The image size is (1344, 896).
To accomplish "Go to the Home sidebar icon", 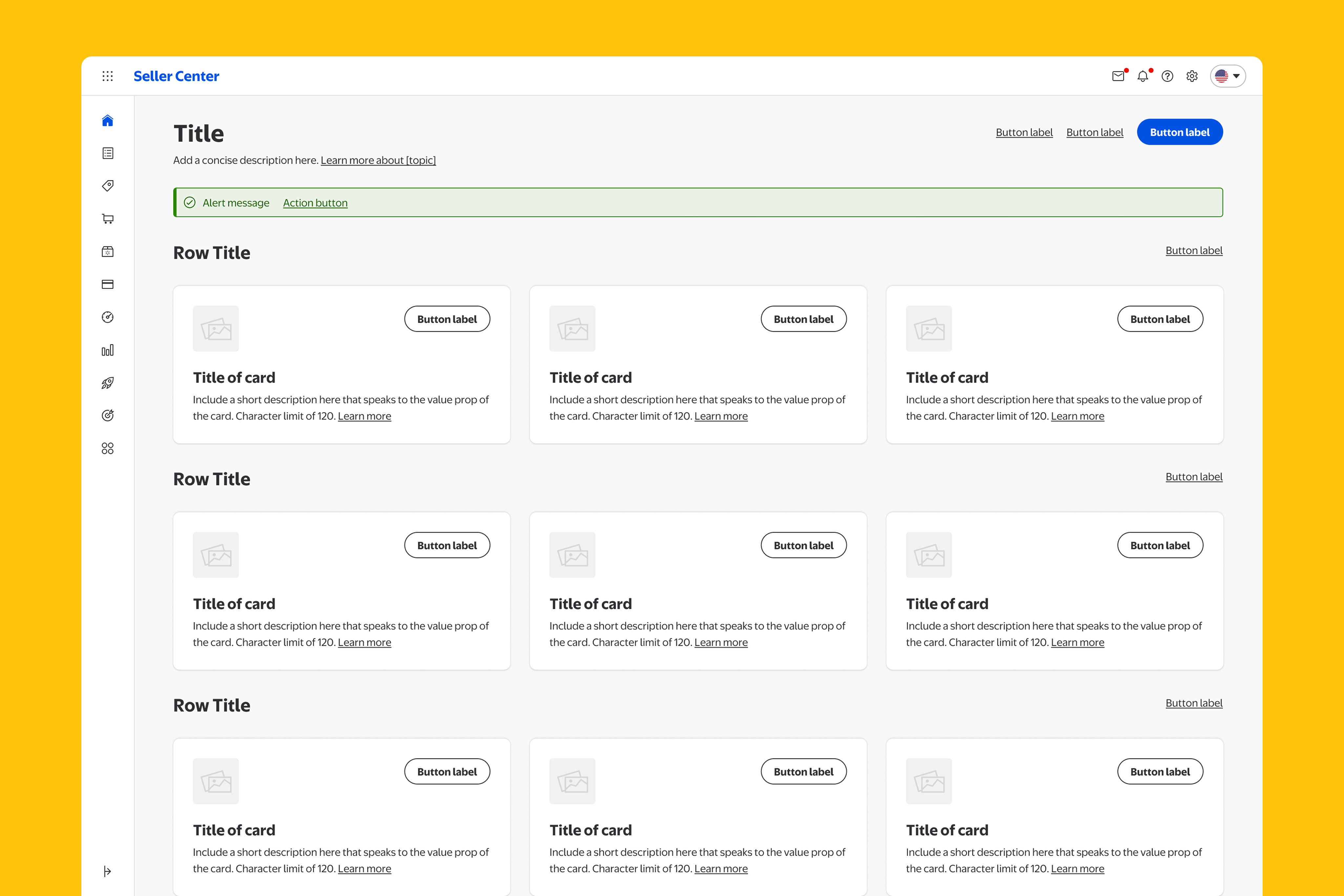I will point(108,121).
